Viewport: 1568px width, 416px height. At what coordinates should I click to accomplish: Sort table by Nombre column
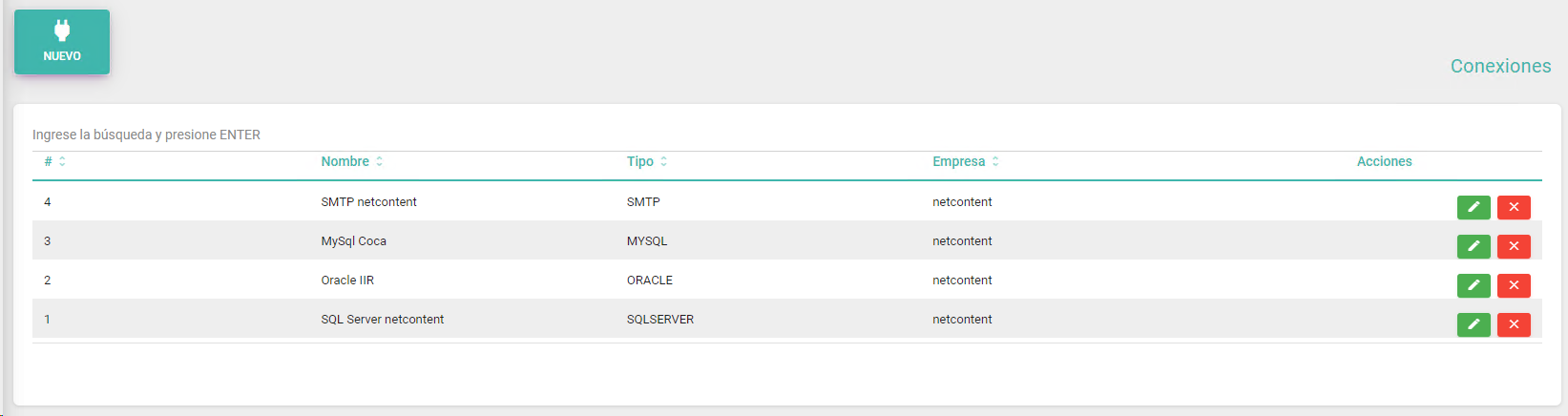(x=352, y=161)
